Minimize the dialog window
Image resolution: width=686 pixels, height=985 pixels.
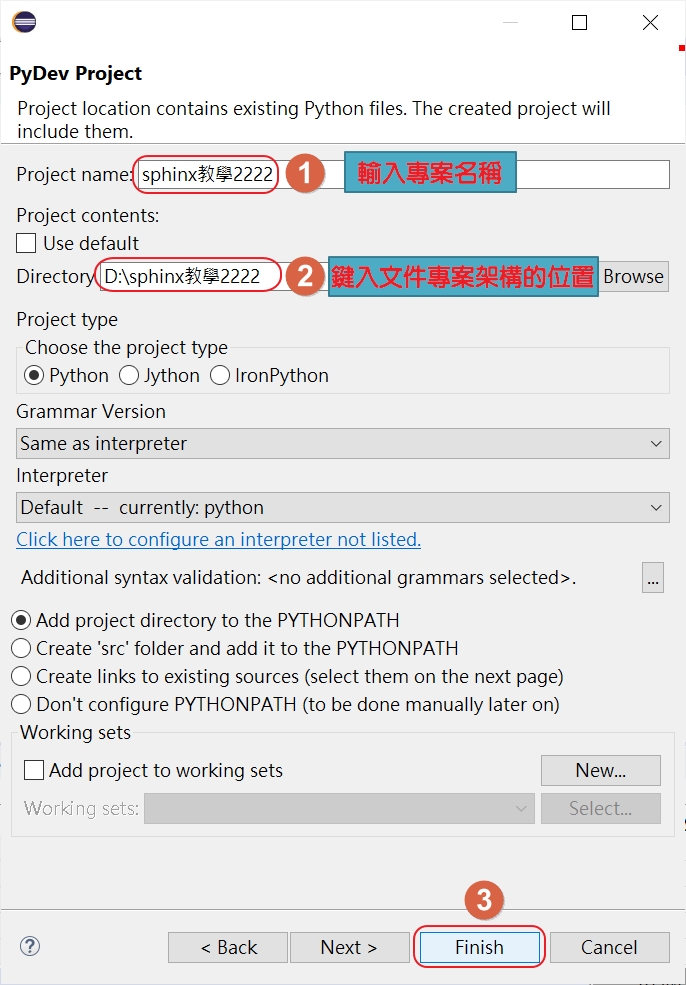pos(510,23)
